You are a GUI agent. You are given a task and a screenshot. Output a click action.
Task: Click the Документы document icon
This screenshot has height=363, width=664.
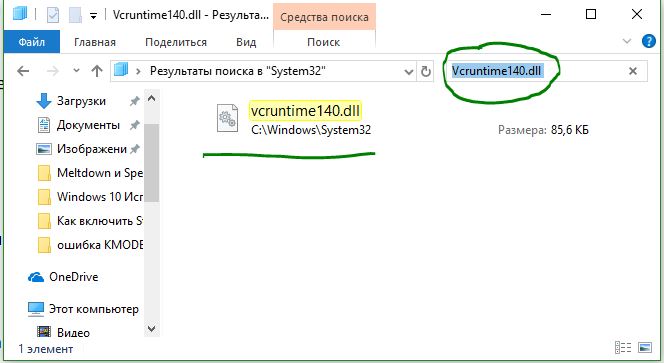coord(44,125)
